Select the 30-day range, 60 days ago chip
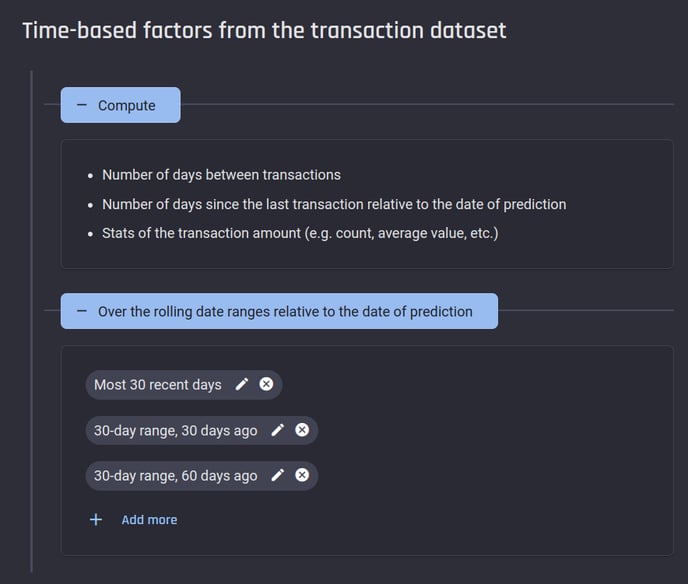 tap(176, 476)
